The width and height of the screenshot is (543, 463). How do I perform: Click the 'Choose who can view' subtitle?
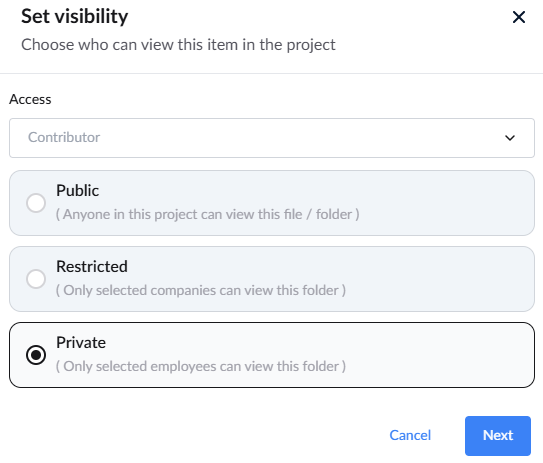coord(178,45)
